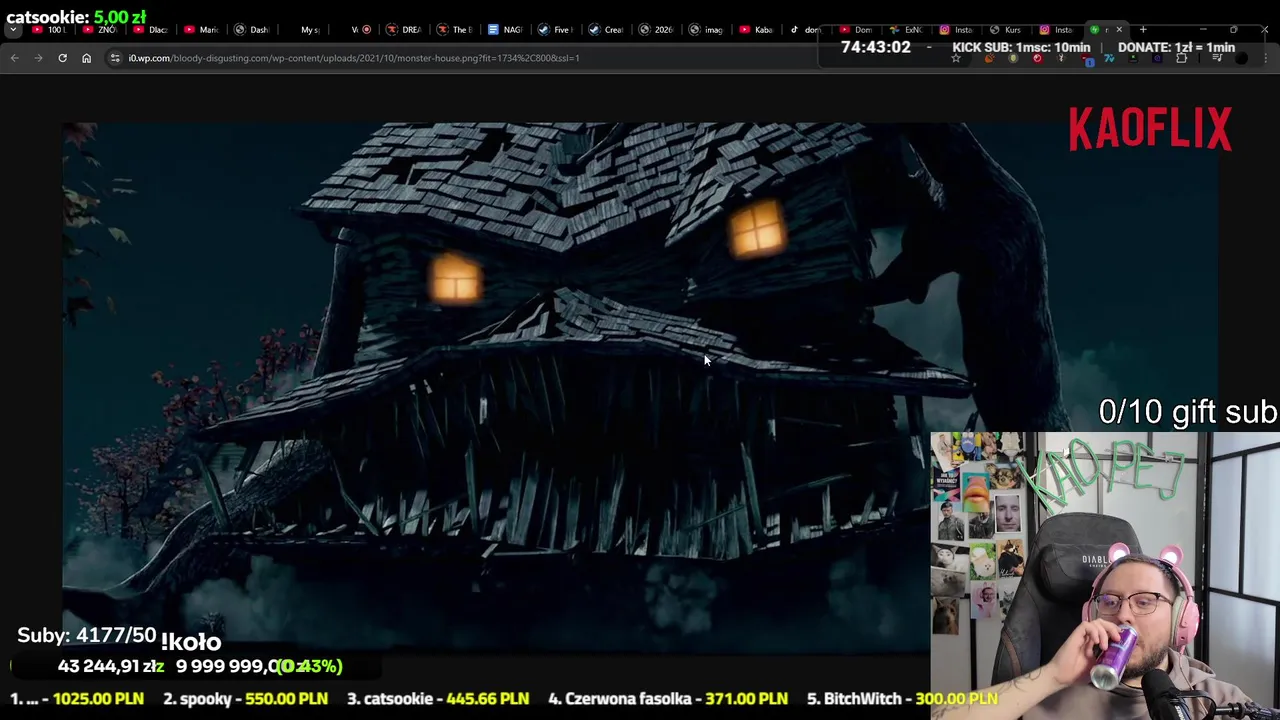Click 'spooky - 550.00 PLN' leaderboard entry
The image size is (1280, 720).
[245, 699]
